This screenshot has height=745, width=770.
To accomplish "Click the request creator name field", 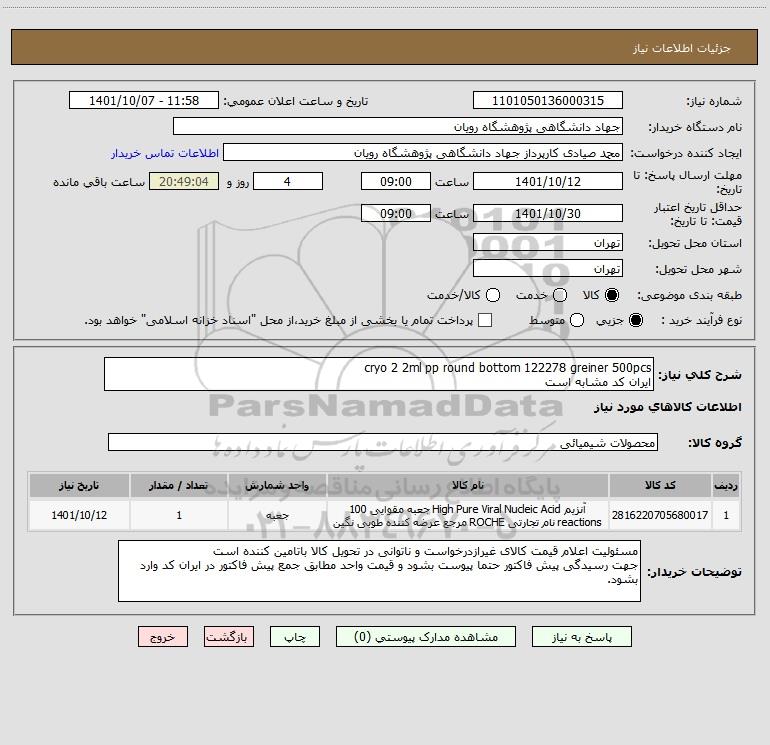I will tap(423, 153).
